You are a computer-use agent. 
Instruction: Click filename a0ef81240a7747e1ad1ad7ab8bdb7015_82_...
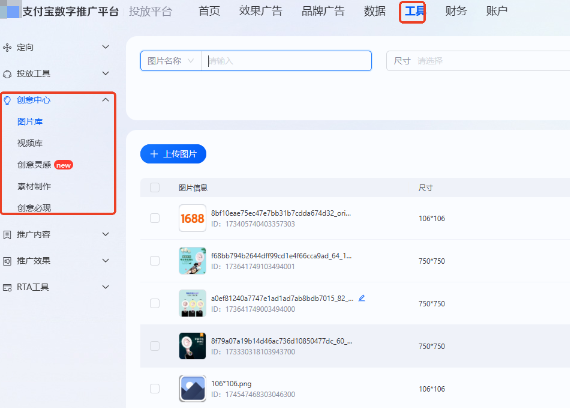pyautogui.click(x=282, y=298)
